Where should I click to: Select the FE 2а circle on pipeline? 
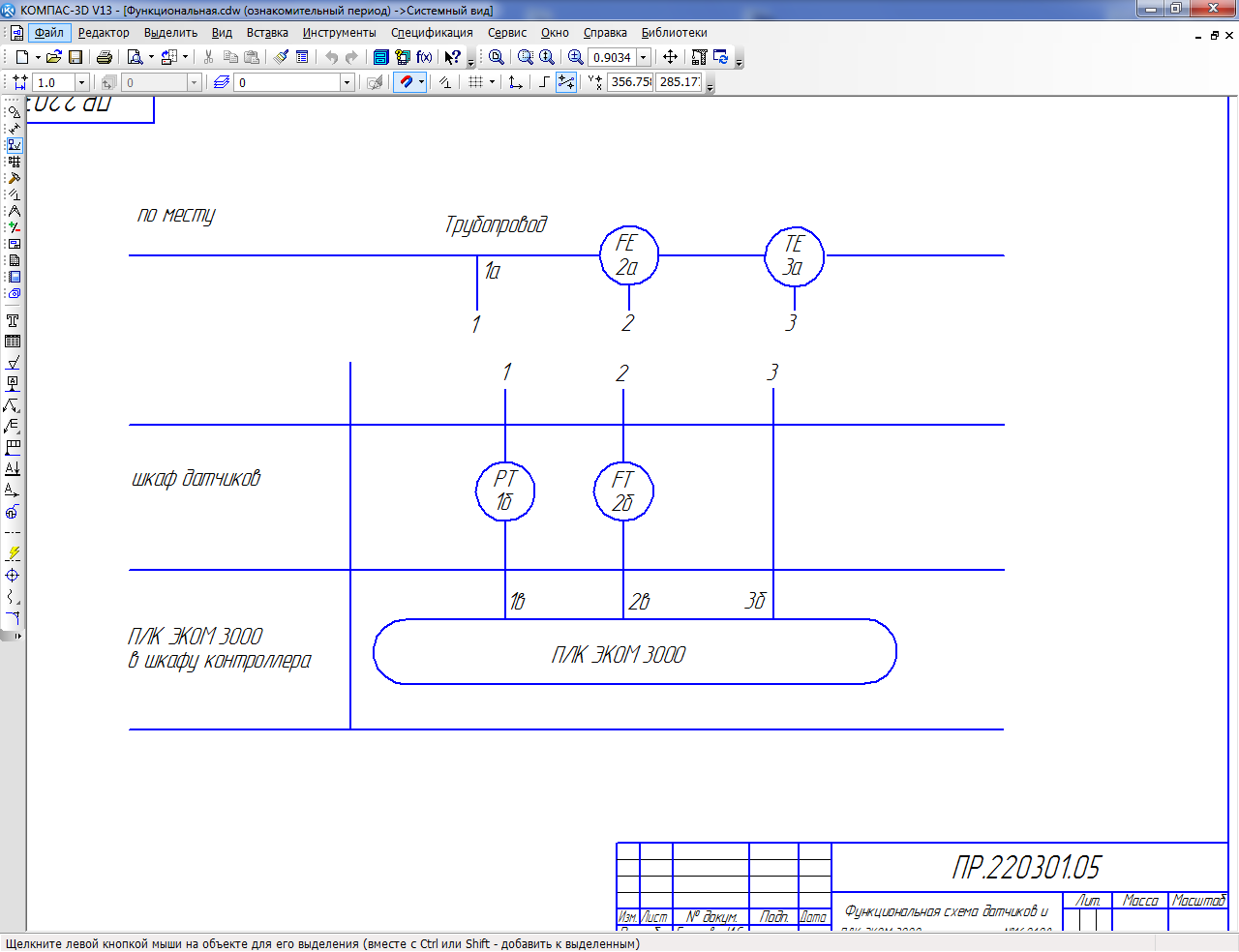629,255
